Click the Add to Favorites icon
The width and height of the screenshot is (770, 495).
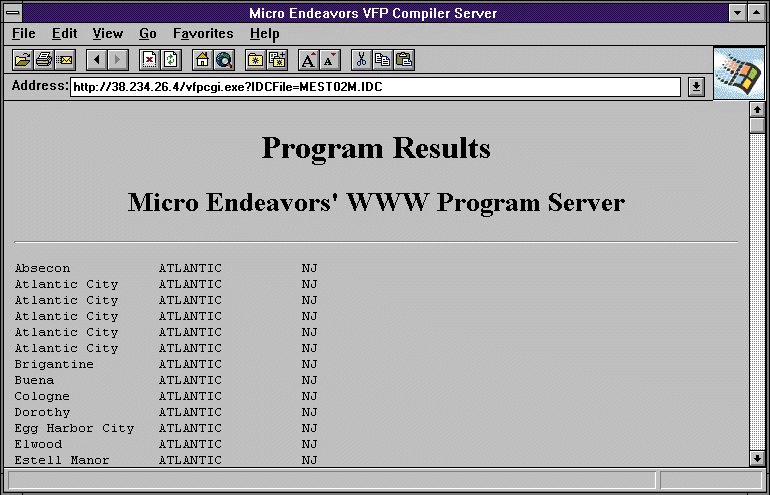click(277, 60)
